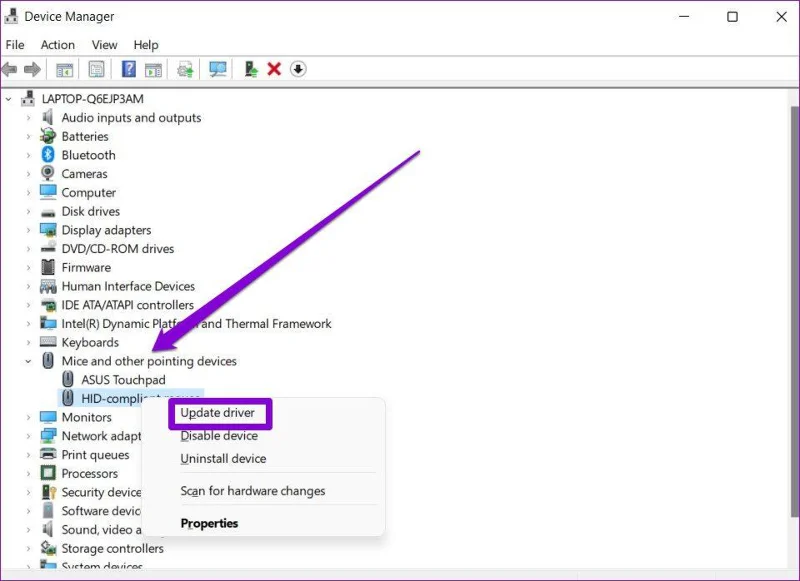The width and height of the screenshot is (800, 581).
Task: Expand the Monitors node arrow
Action: (x=29, y=417)
